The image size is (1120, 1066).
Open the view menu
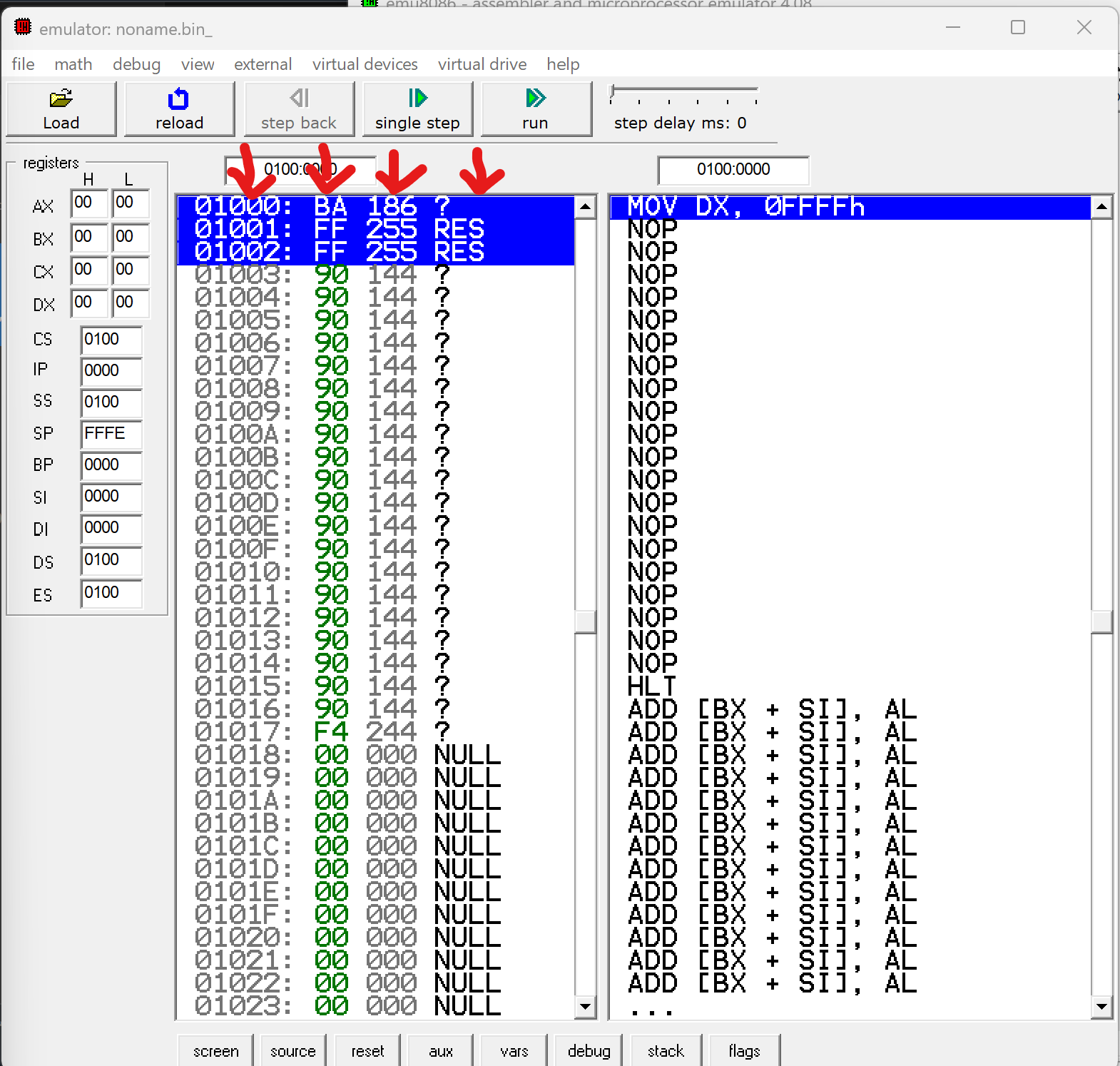198,64
